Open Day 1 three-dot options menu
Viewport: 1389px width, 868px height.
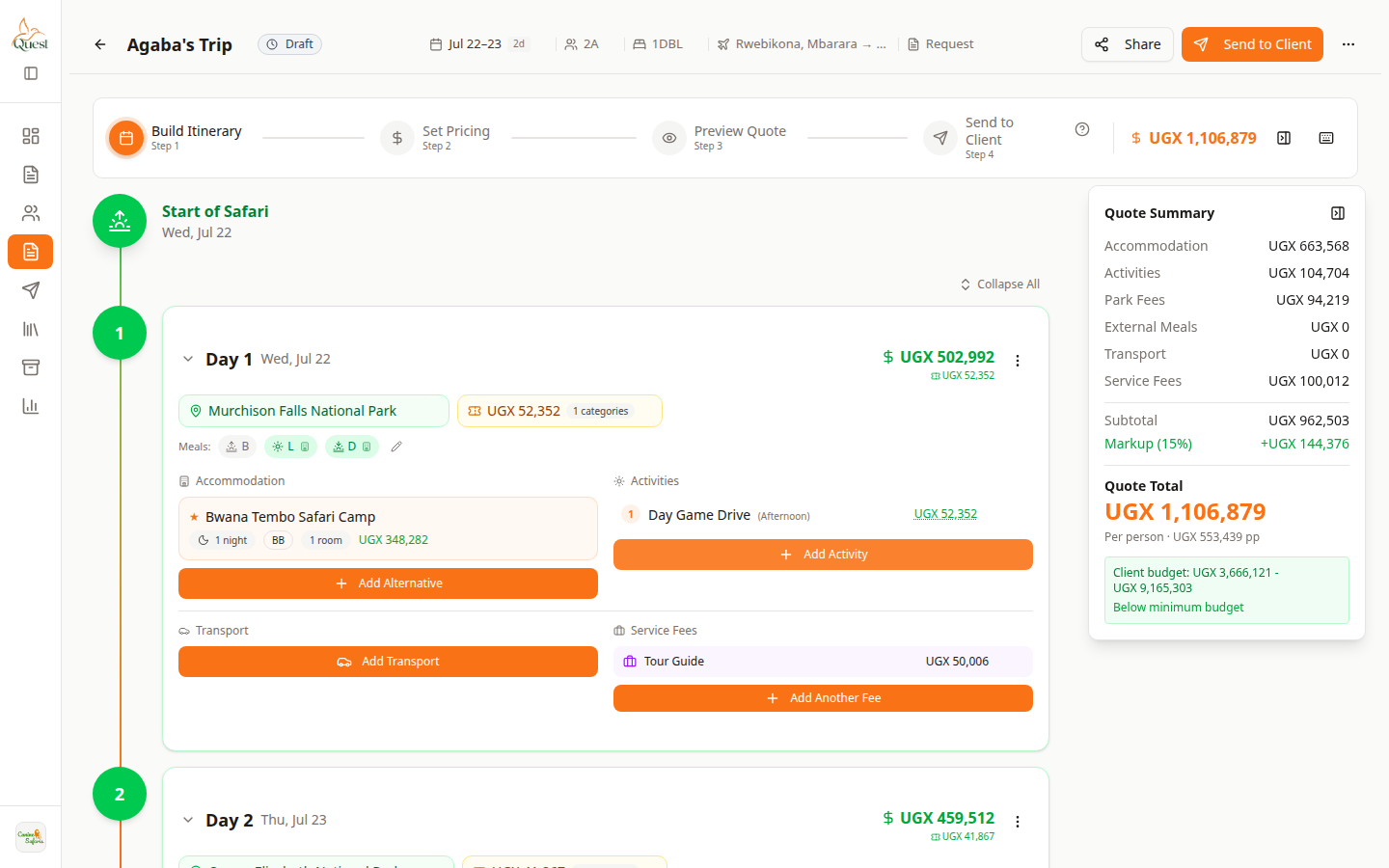(1018, 361)
